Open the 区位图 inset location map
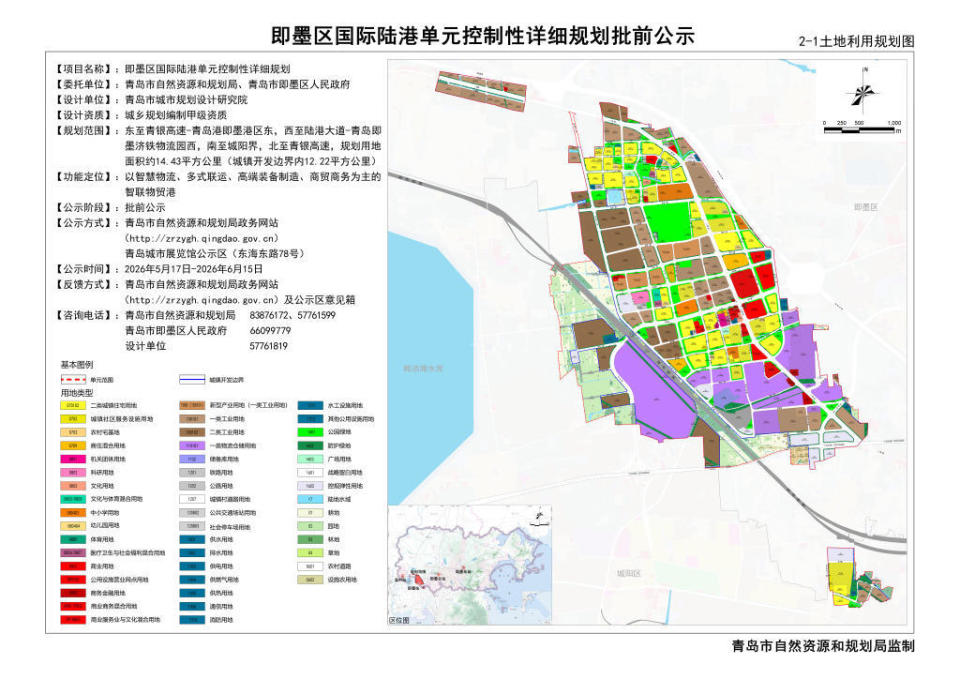Screen dimensions: 960x679 point(470,565)
